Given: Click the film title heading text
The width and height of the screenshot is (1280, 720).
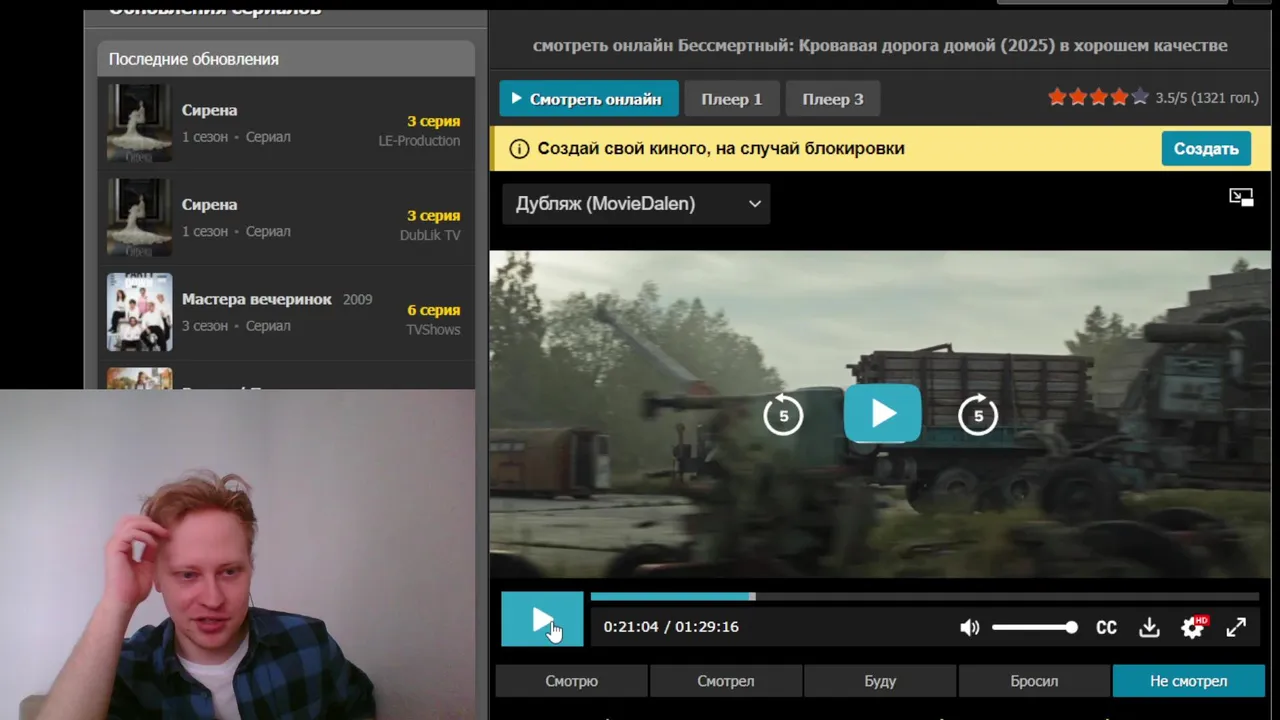Looking at the screenshot, I should click(880, 45).
